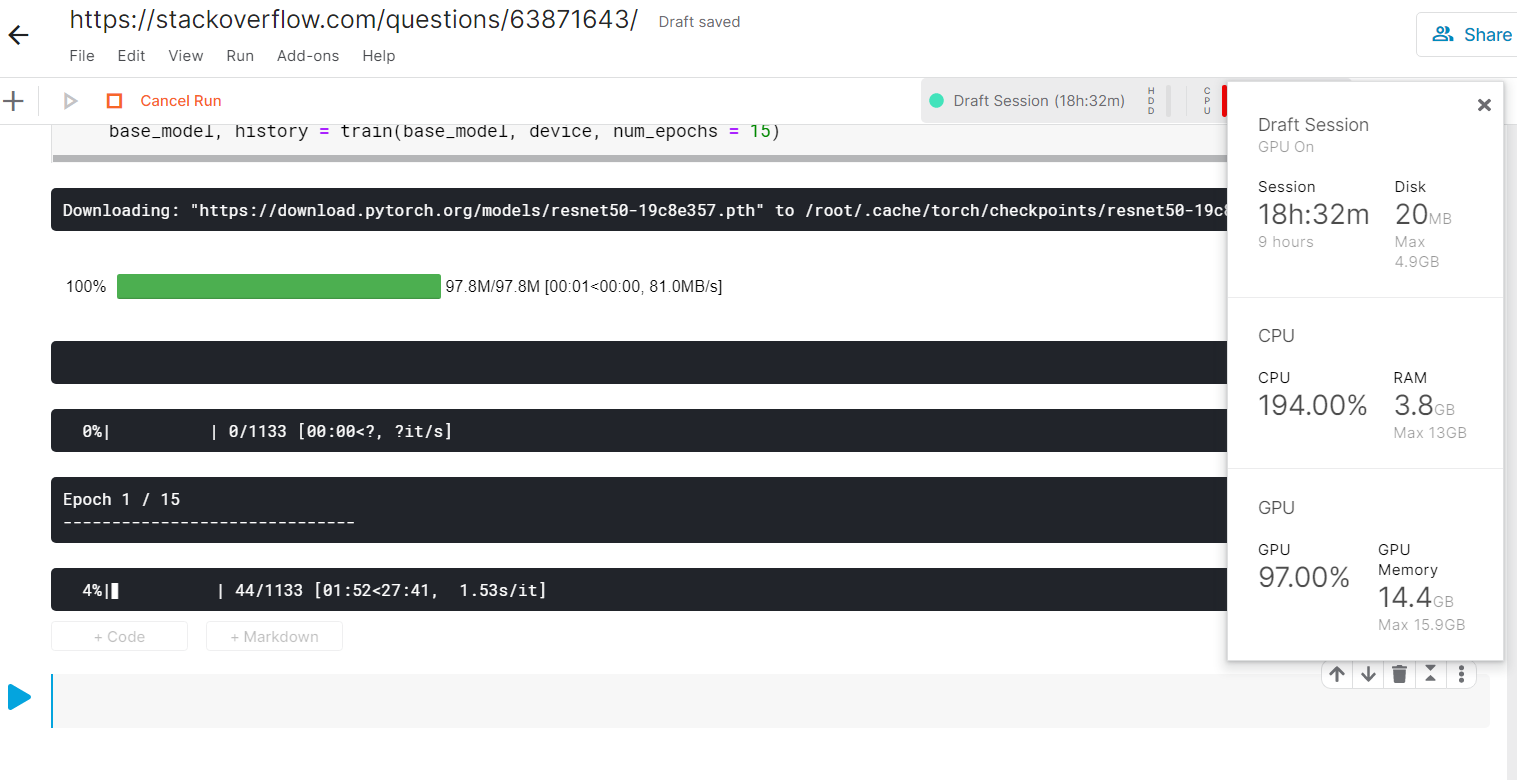Click the green resnet50 download progress bar
The width and height of the screenshot is (1517, 780).
point(279,286)
